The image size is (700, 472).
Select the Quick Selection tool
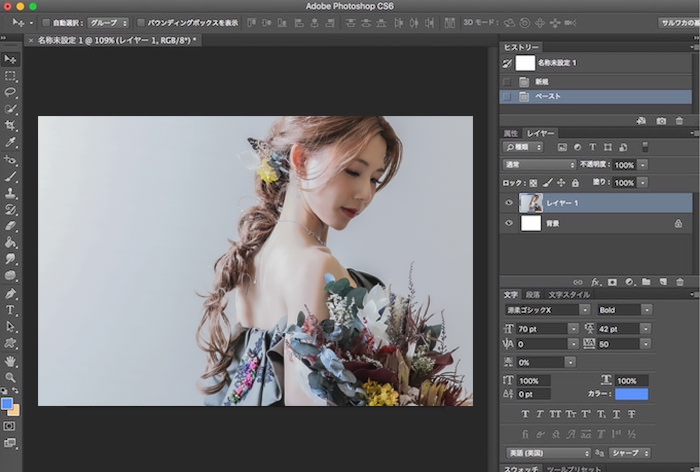pyautogui.click(x=10, y=109)
